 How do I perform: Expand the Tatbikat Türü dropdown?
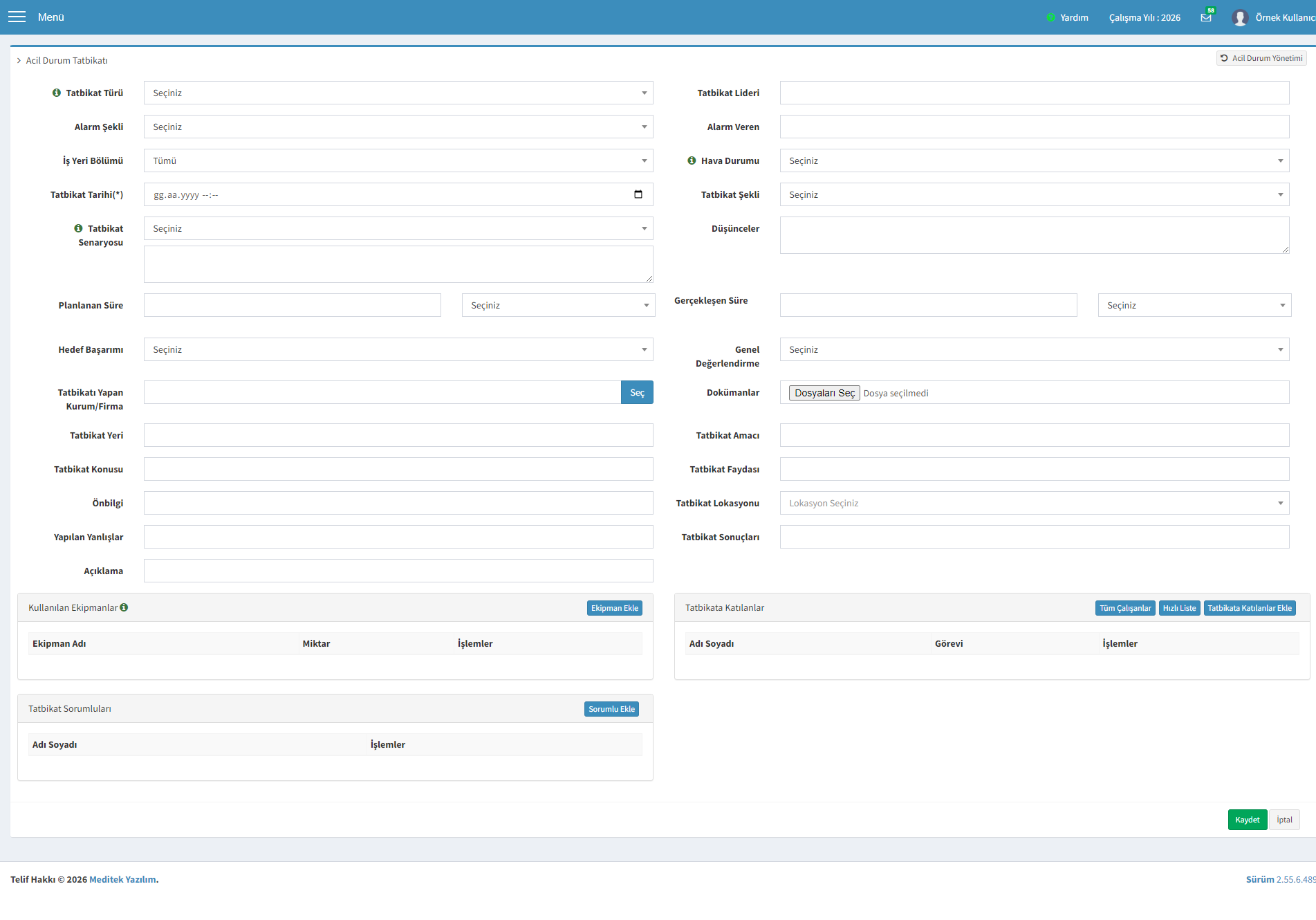point(398,93)
